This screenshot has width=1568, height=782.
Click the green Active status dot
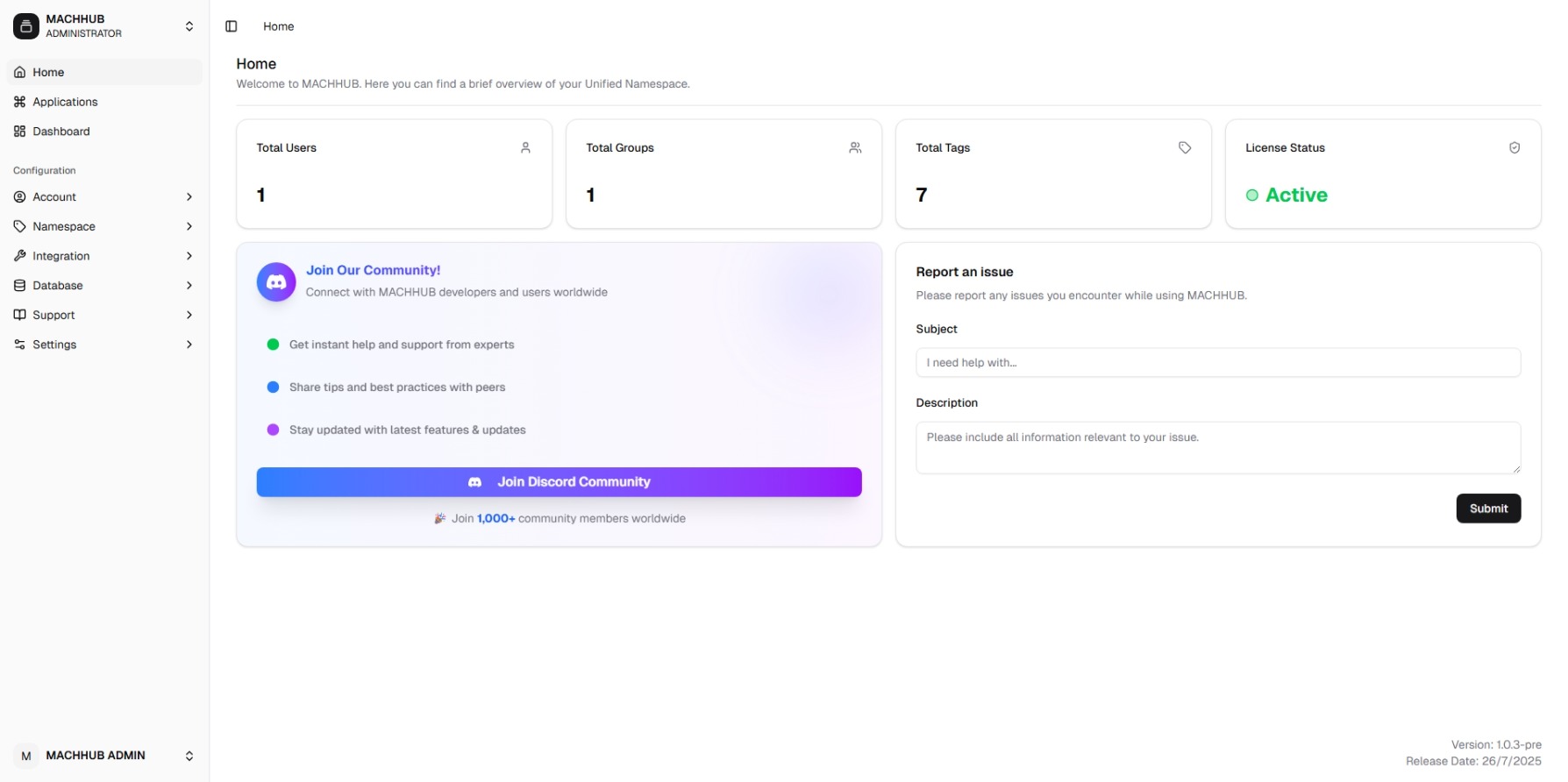(x=1252, y=195)
